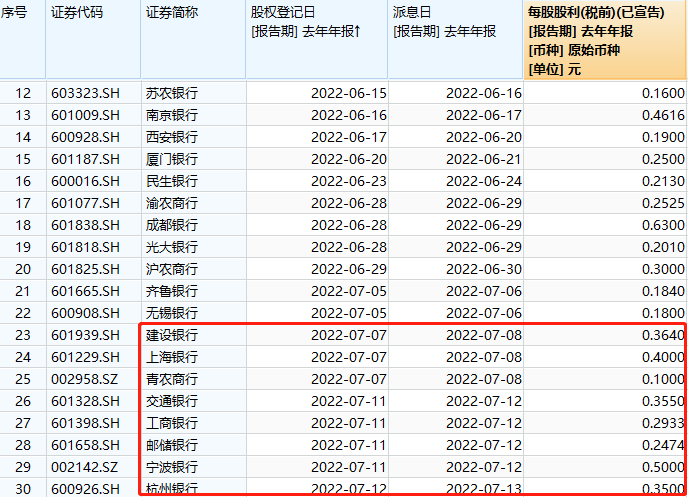Click dividend value 0.1000
Screen dimensions: 688x497
pyautogui.click(x=663, y=379)
